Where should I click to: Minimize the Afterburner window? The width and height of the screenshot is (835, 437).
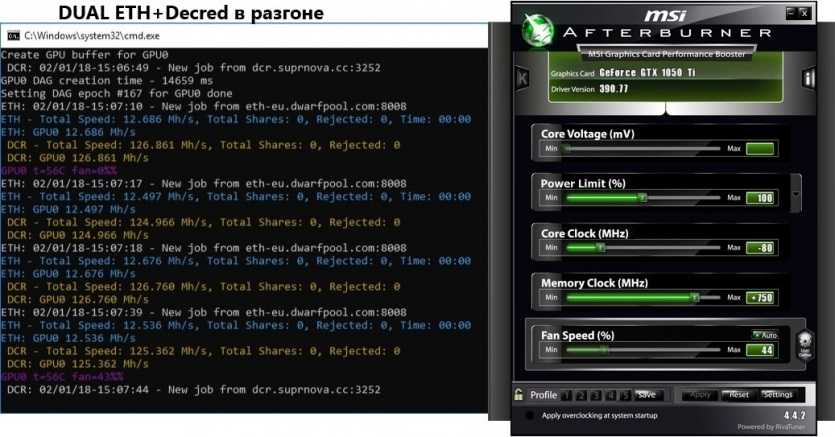tap(796, 14)
